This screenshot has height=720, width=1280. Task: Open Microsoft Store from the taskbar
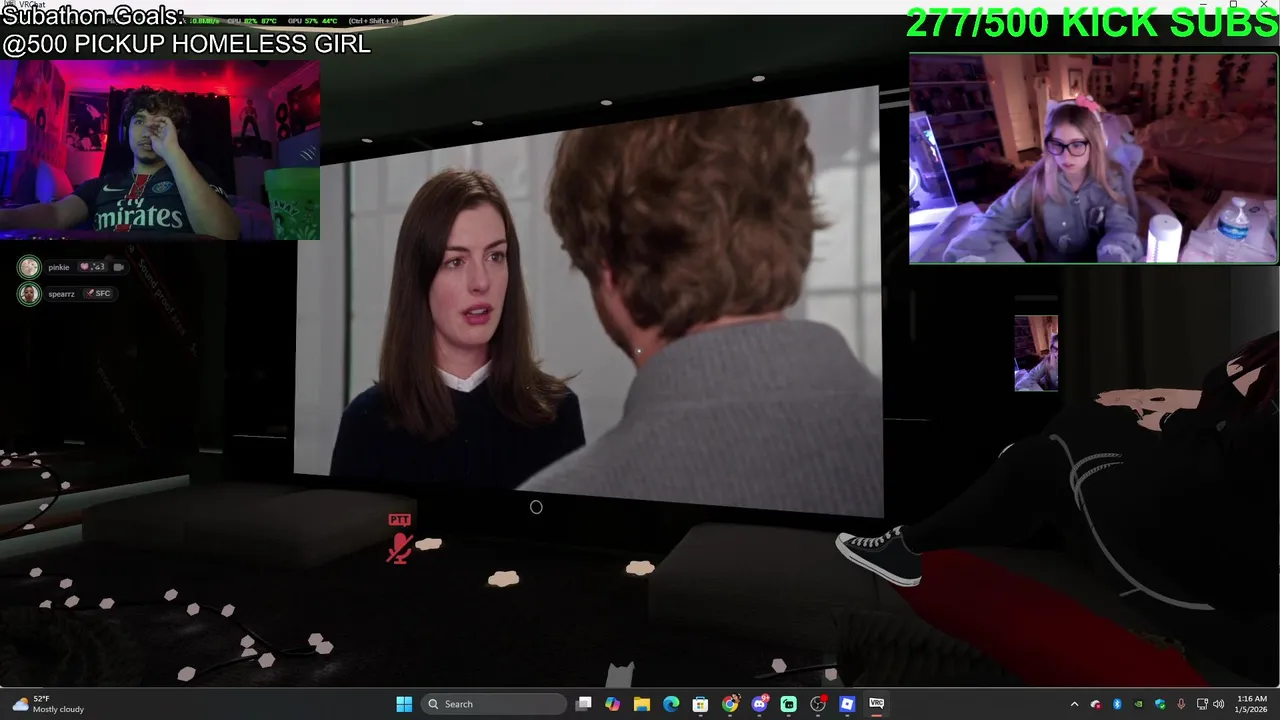[x=700, y=704]
